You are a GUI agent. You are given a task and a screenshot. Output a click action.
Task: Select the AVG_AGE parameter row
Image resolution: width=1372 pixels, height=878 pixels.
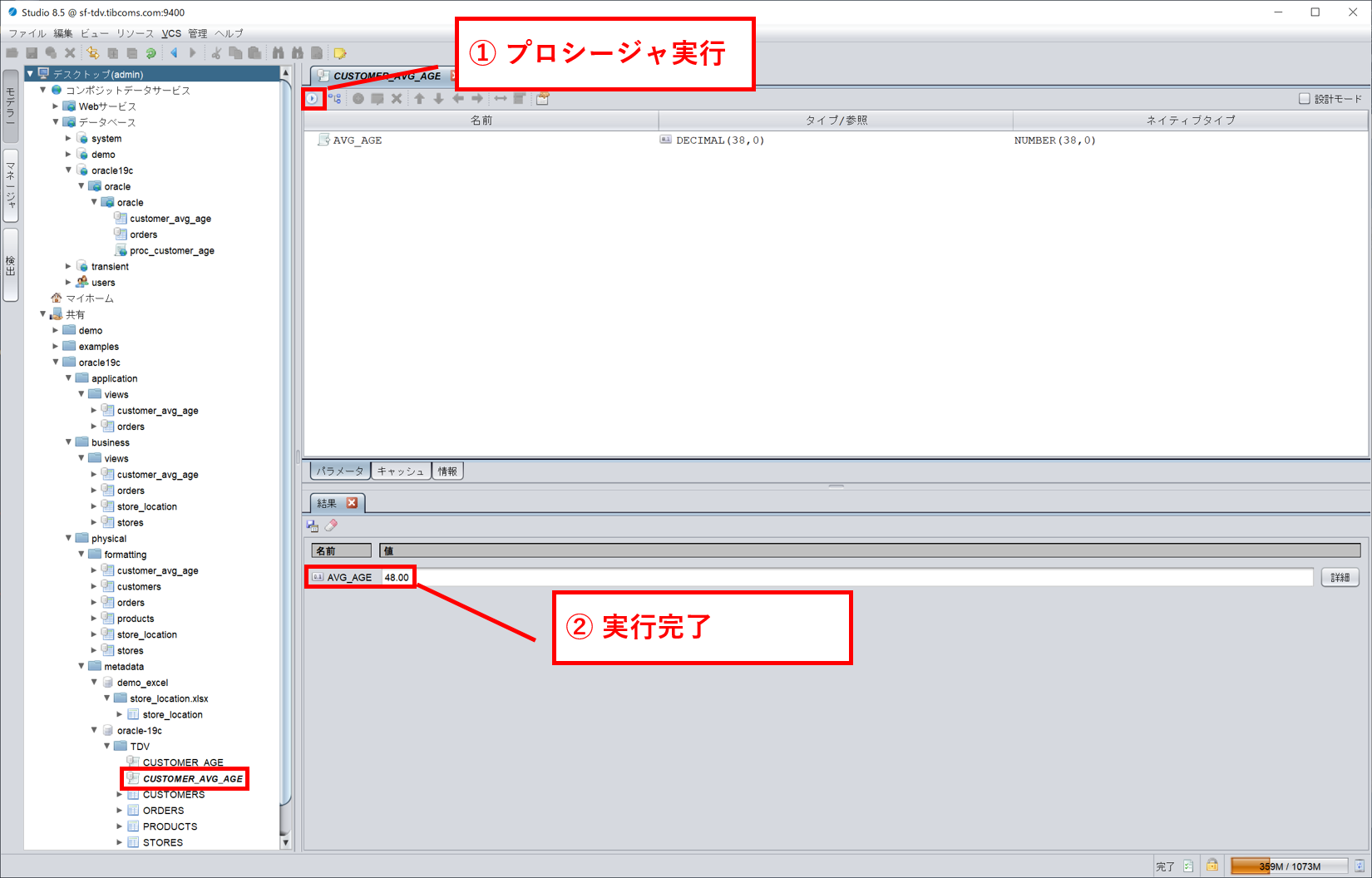[836, 141]
